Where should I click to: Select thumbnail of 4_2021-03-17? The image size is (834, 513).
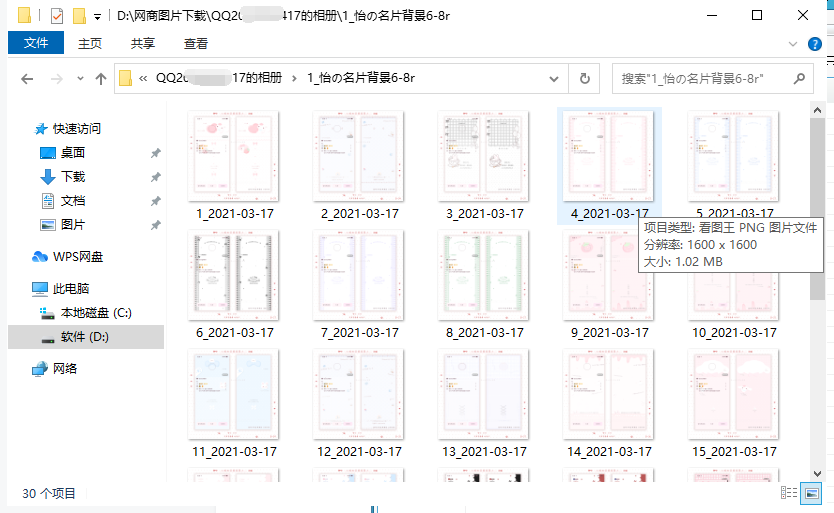(x=608, y=156)
